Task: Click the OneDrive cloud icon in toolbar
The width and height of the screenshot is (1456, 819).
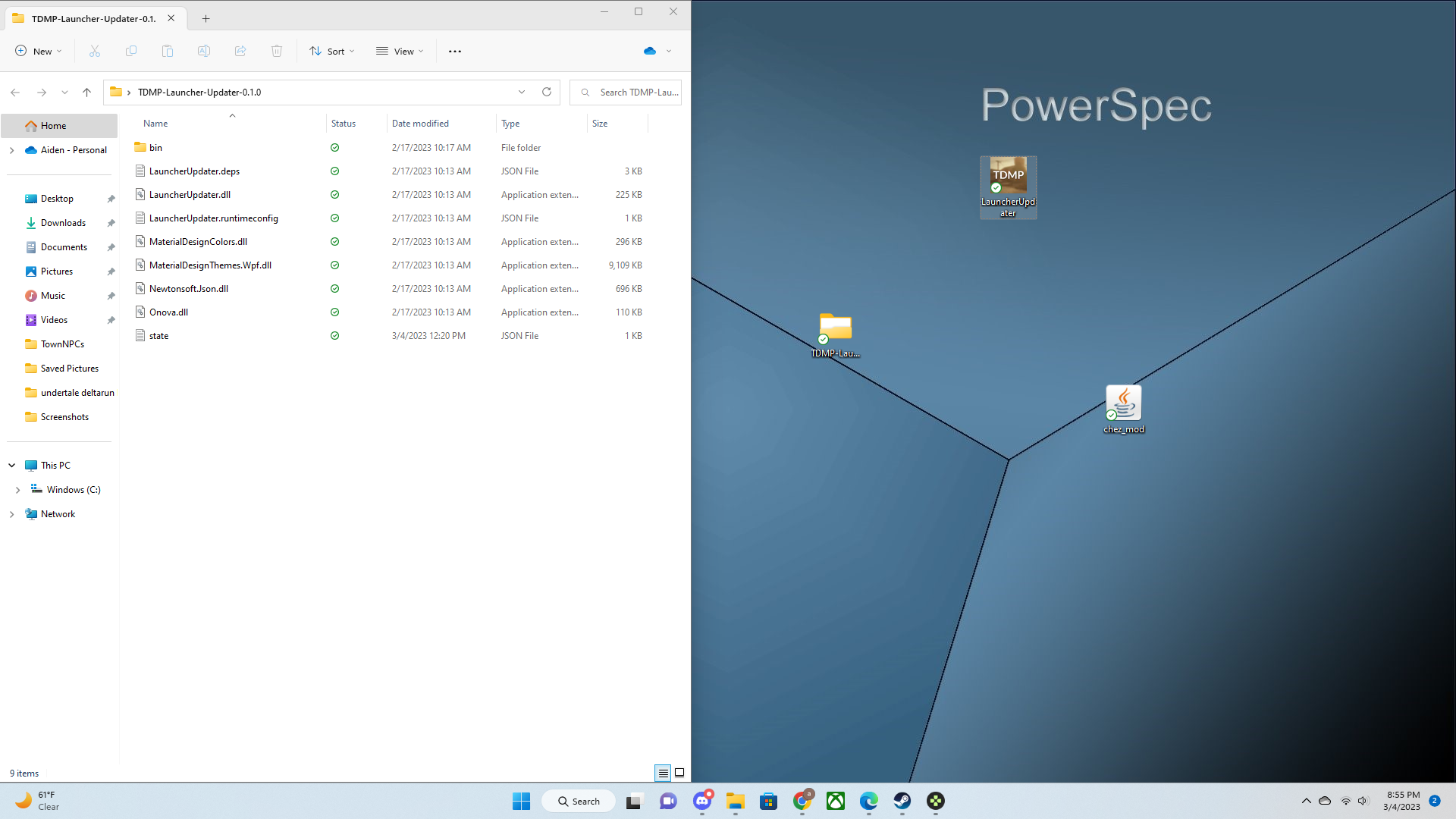Action: [650, 51]
